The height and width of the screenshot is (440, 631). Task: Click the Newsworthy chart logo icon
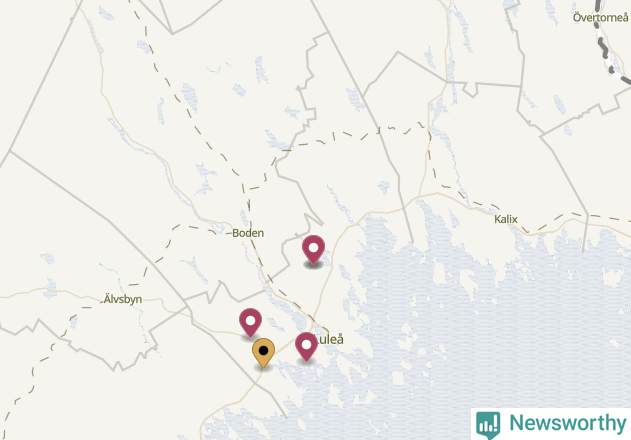[x=488, y=424]
